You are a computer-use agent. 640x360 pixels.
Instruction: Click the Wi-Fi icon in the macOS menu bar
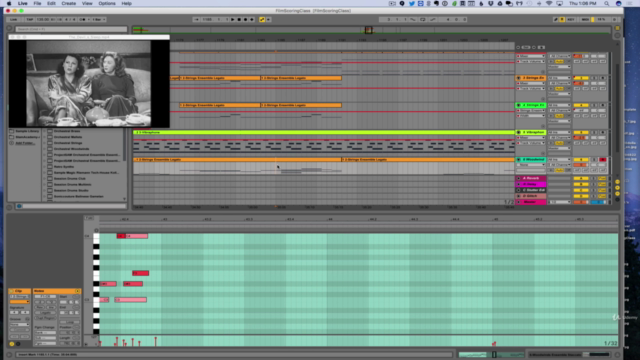549,3
